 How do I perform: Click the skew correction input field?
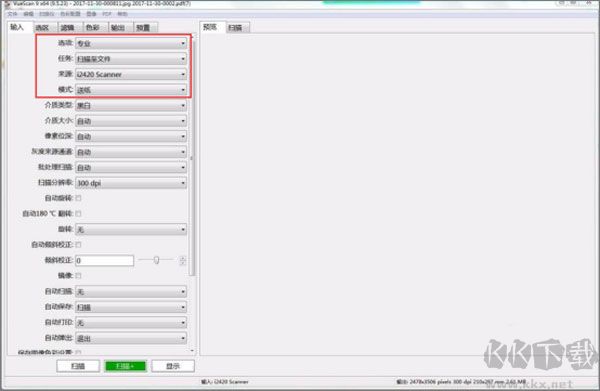point(104,261)
